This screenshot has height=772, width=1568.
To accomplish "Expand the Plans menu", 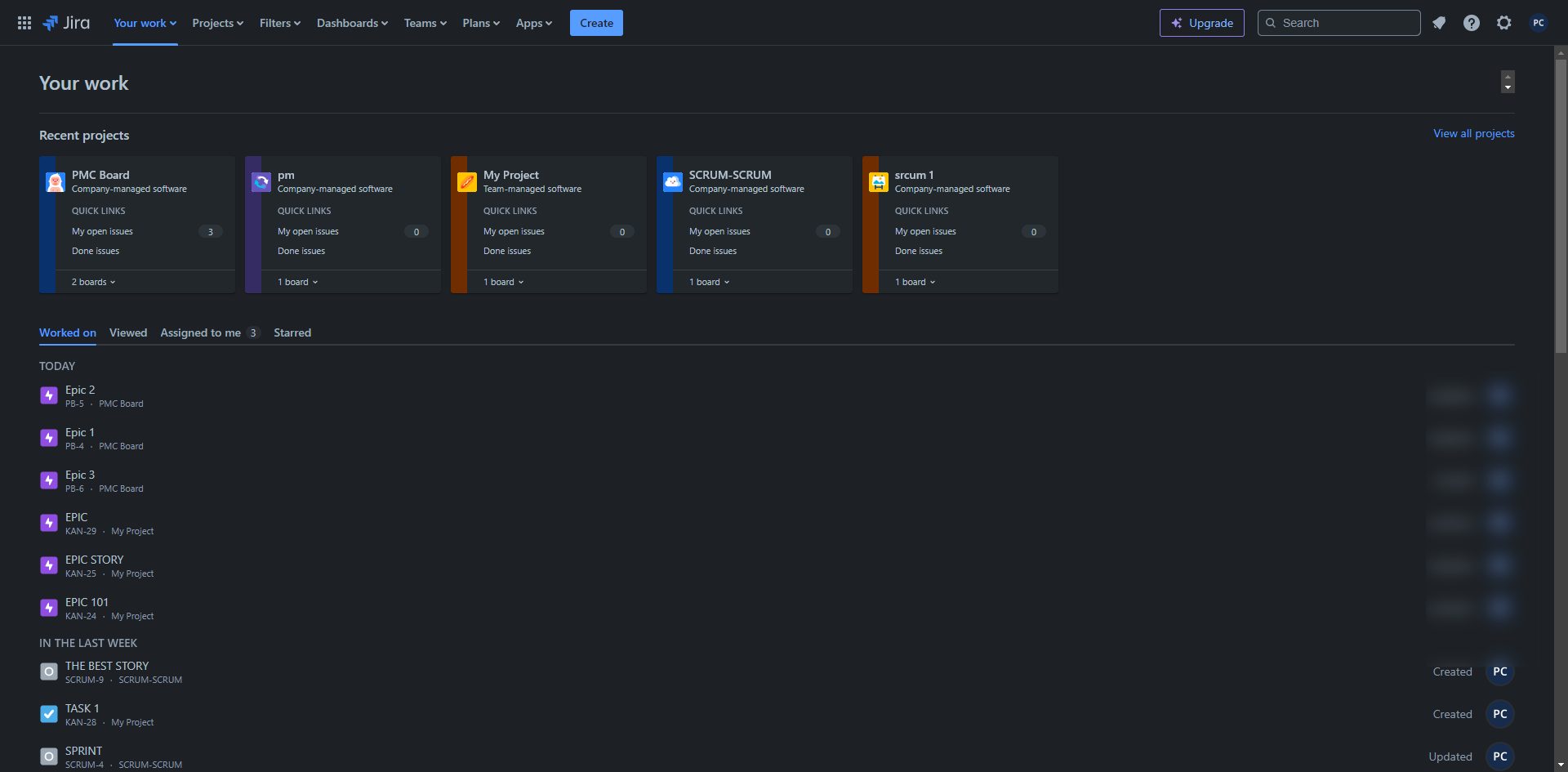I will point(481,23).
